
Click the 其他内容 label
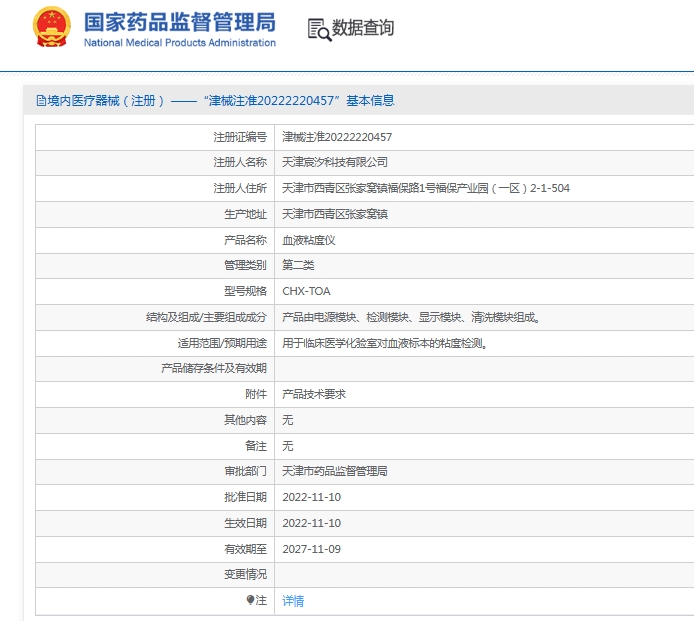[245, 420]
